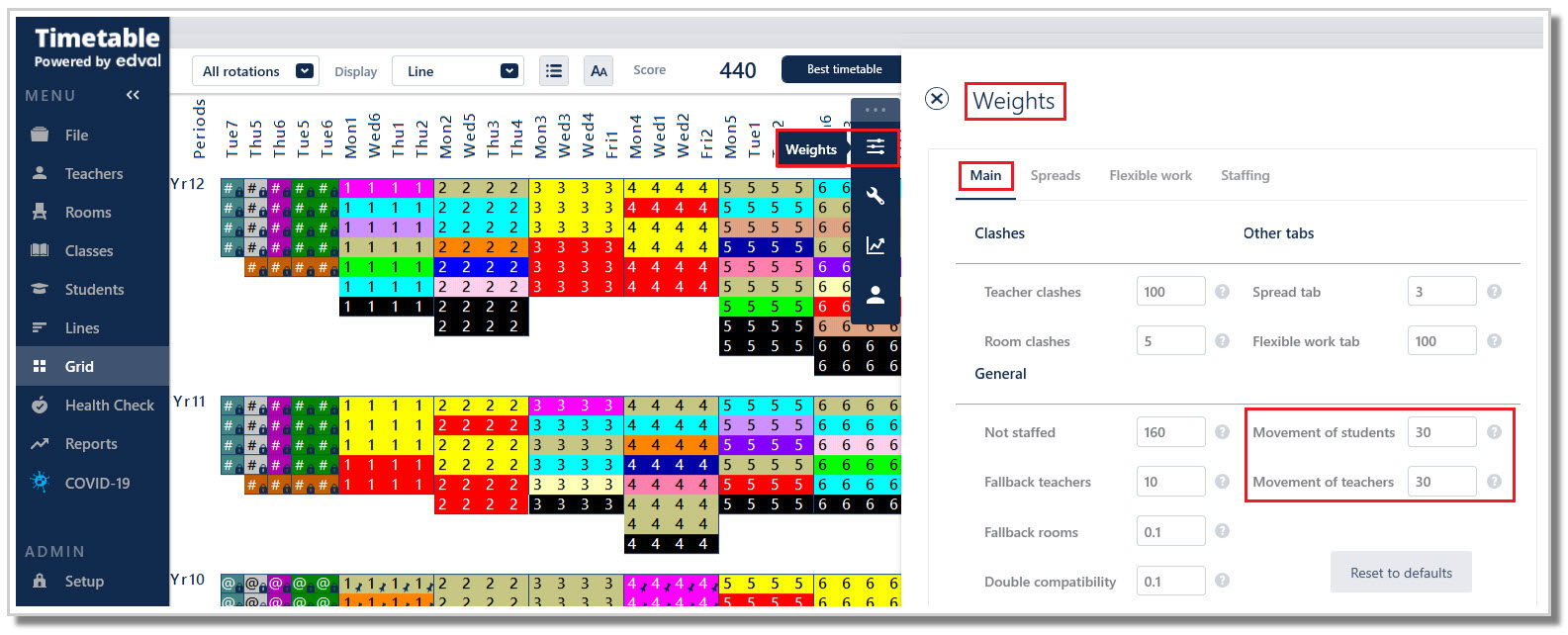This screenshot has height=635, width=1568.
Task: Click the person icon in floating toolbar
Action: tap(876, 295)
